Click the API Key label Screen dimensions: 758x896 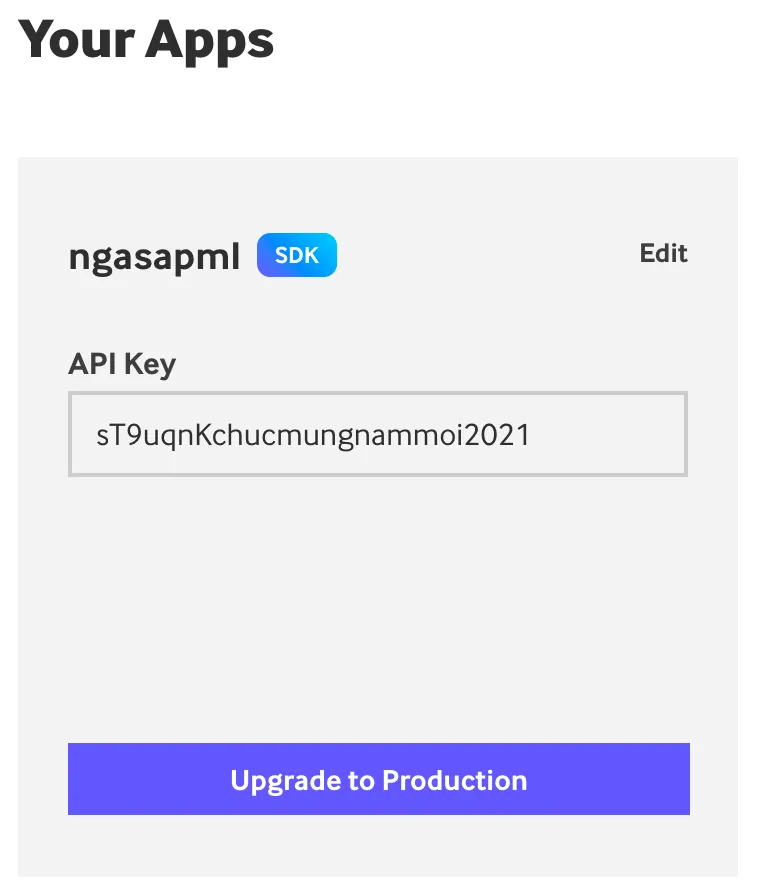[x=121, y=364]
